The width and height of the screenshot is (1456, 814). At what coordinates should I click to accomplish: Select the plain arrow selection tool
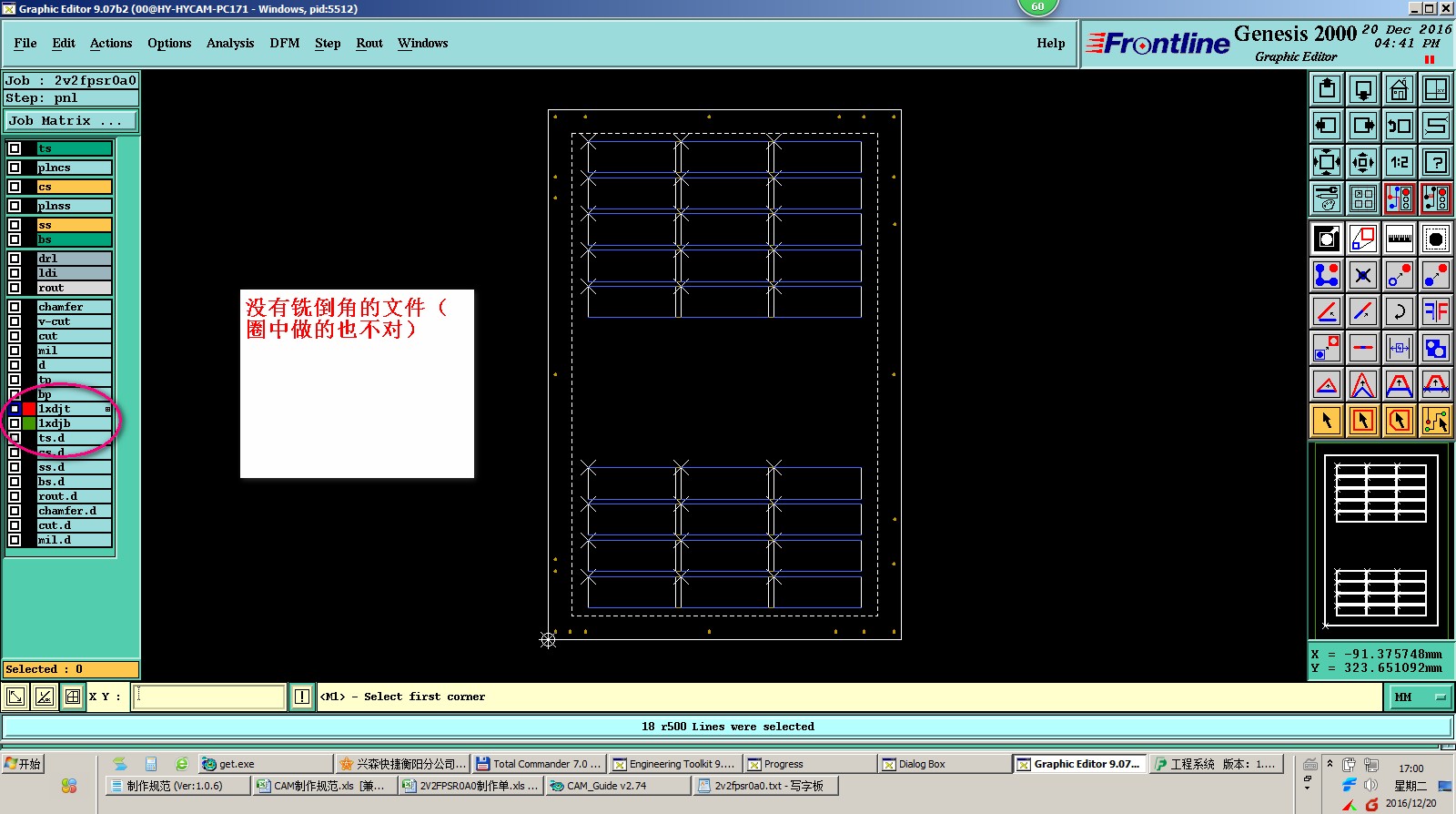[1327, 421]
